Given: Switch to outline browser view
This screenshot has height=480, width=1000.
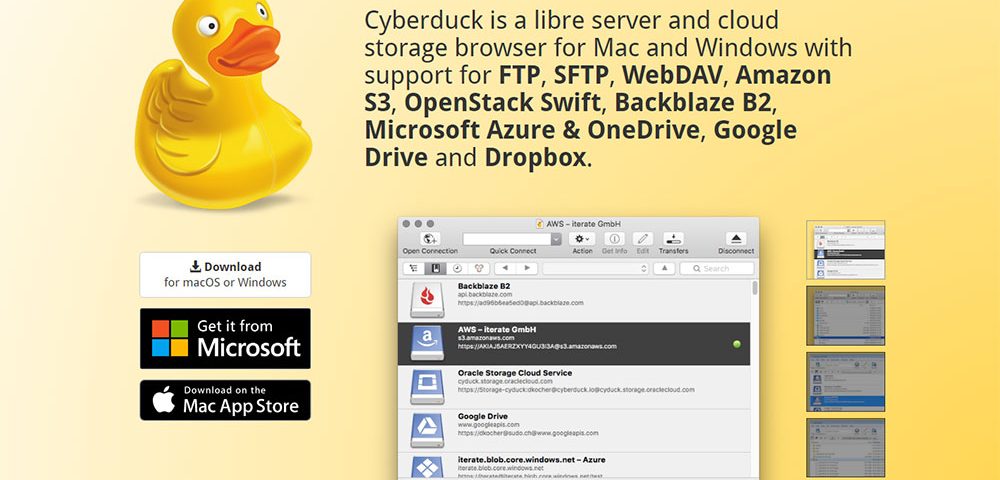Looking at the screenshot, I should click(x=414, y=268).
